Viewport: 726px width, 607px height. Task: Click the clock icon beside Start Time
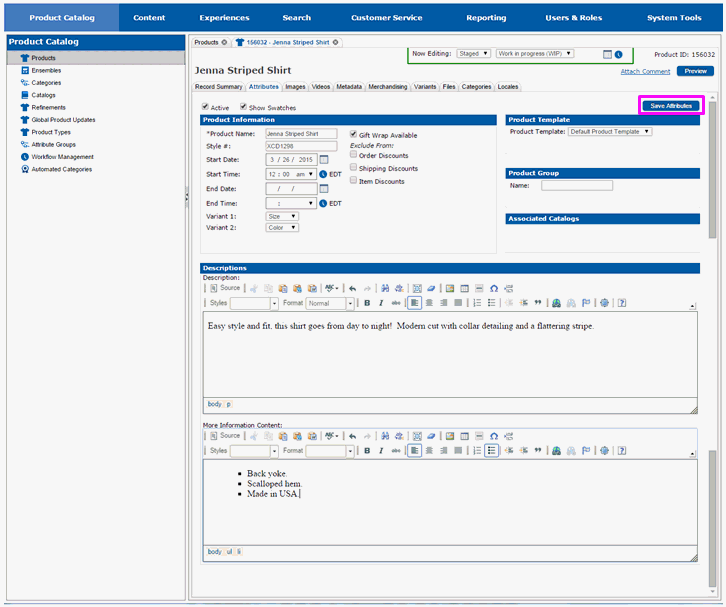click(323, 174)
